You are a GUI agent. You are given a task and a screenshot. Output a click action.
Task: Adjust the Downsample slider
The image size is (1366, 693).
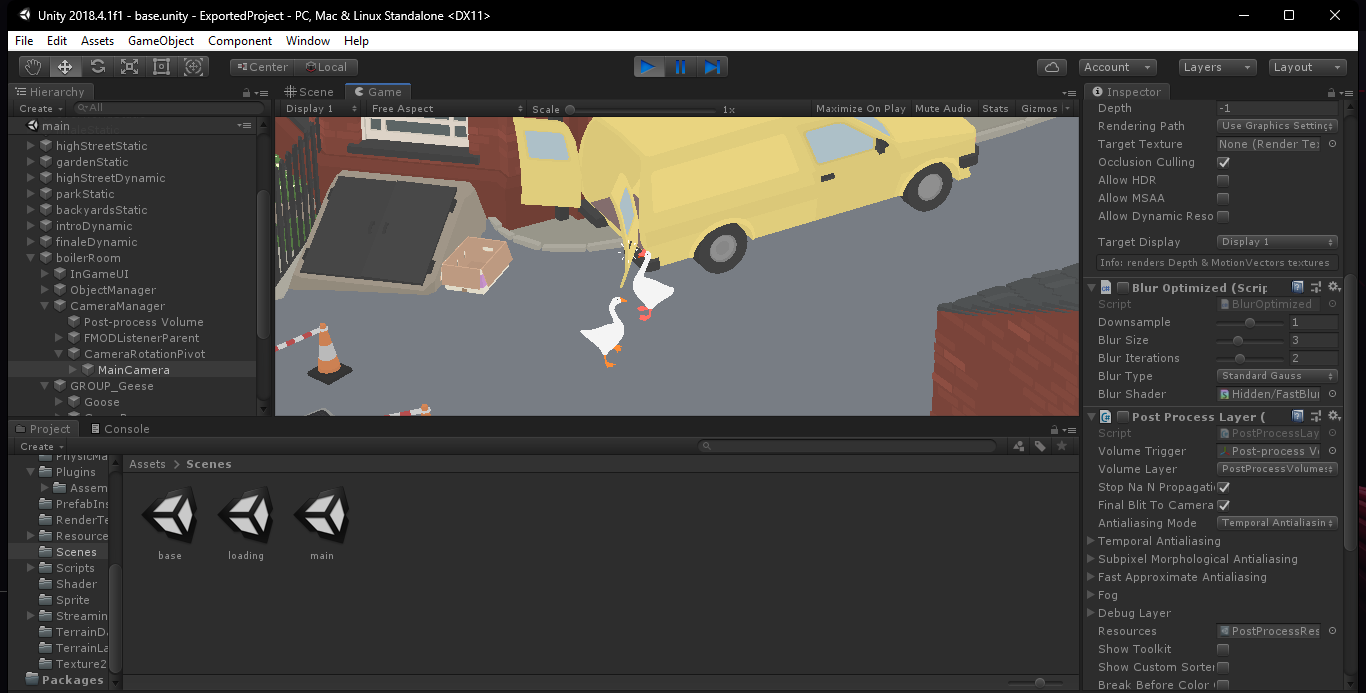coord(1250,322)
